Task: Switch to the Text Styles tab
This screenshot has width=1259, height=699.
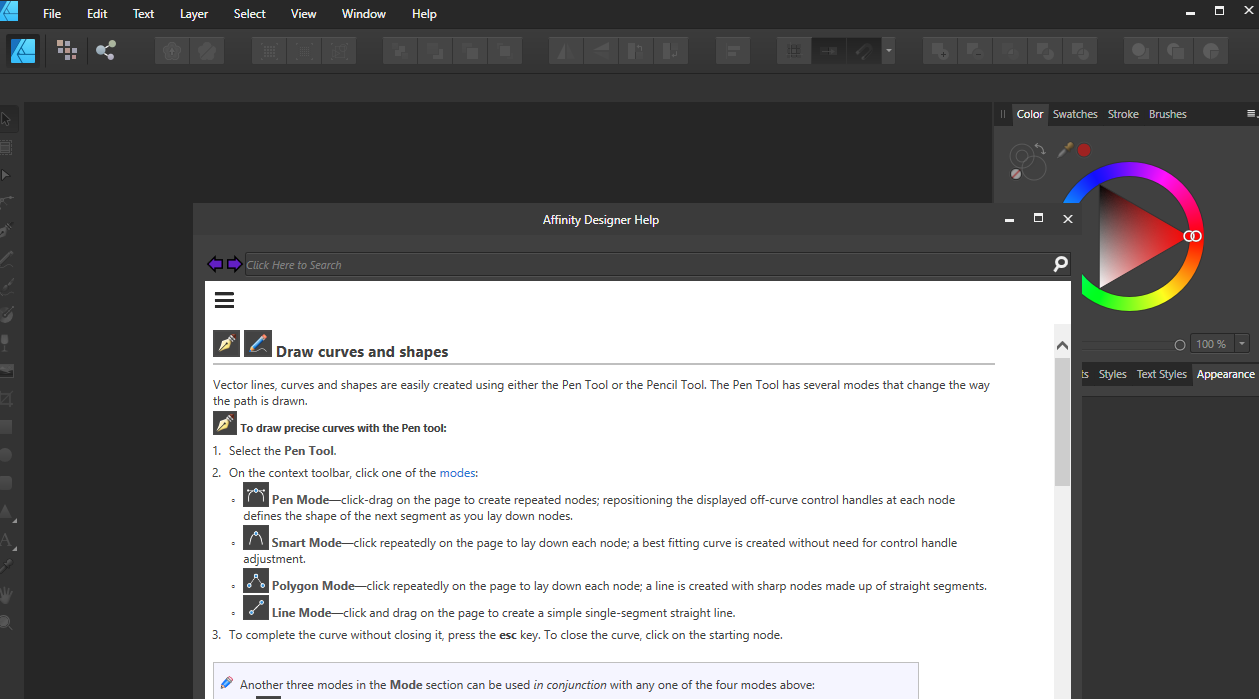Action: [1162, 374]
